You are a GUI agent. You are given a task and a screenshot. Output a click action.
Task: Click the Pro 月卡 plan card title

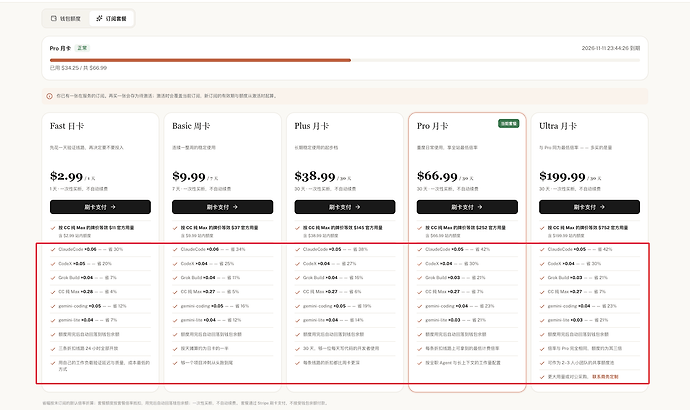[x=432, y=126]
